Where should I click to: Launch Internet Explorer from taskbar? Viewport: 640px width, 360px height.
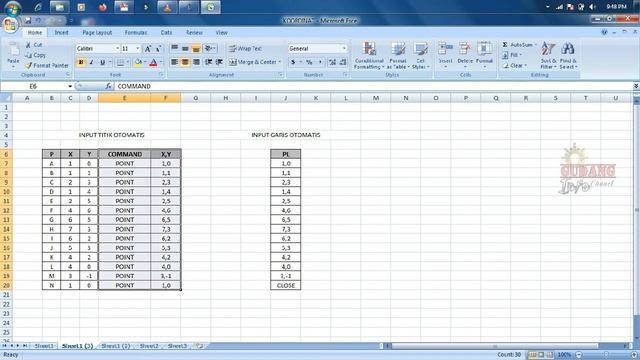[x=38, y=7]
